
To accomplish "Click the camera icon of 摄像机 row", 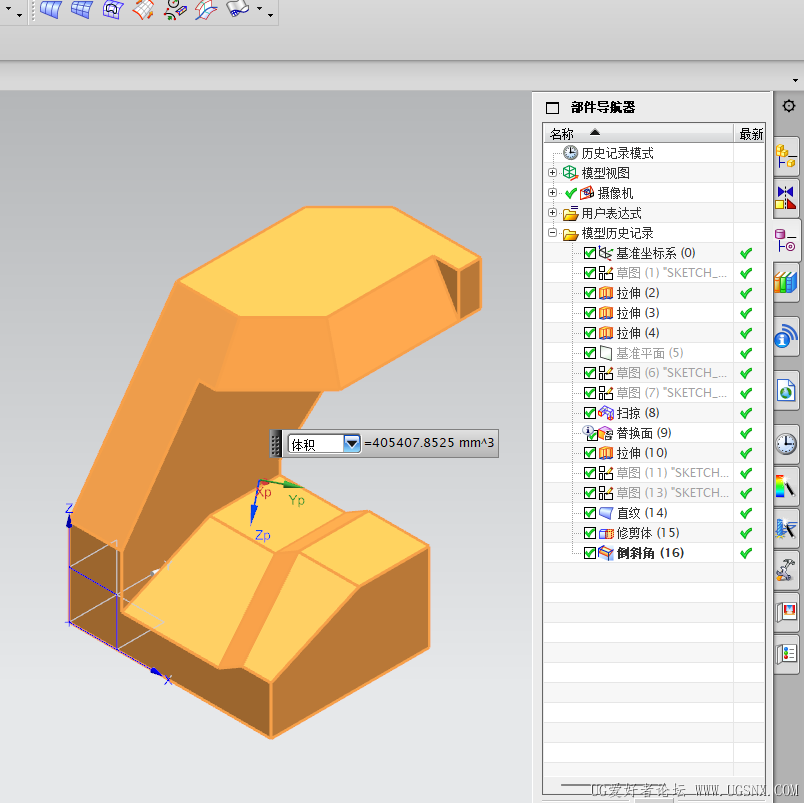I will [x=587, y=193].
